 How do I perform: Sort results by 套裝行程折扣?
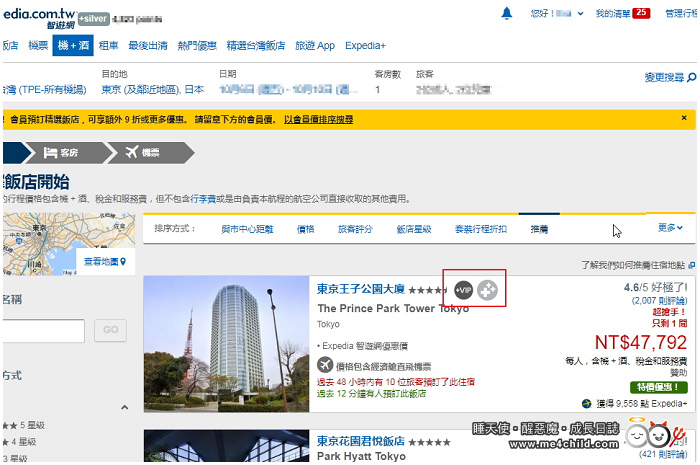pyautogui.click(x=481, y=229)
